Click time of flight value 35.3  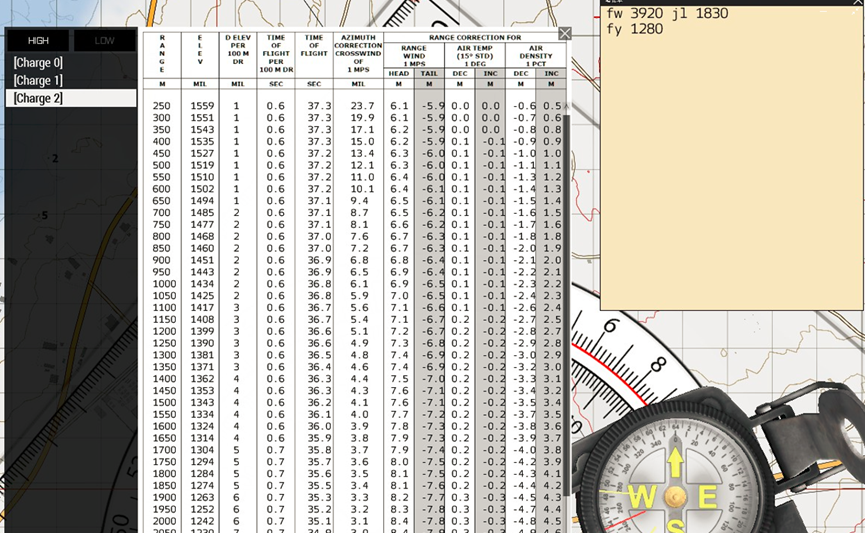tap(320, 497)
